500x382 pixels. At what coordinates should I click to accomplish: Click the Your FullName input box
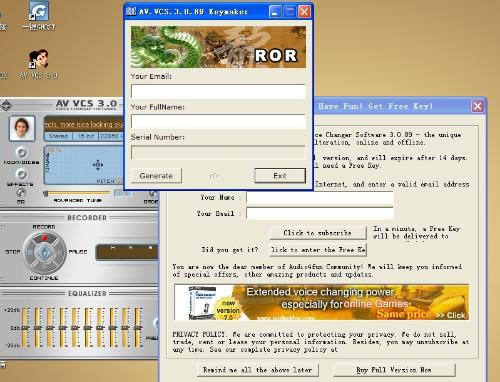[218, 121]
